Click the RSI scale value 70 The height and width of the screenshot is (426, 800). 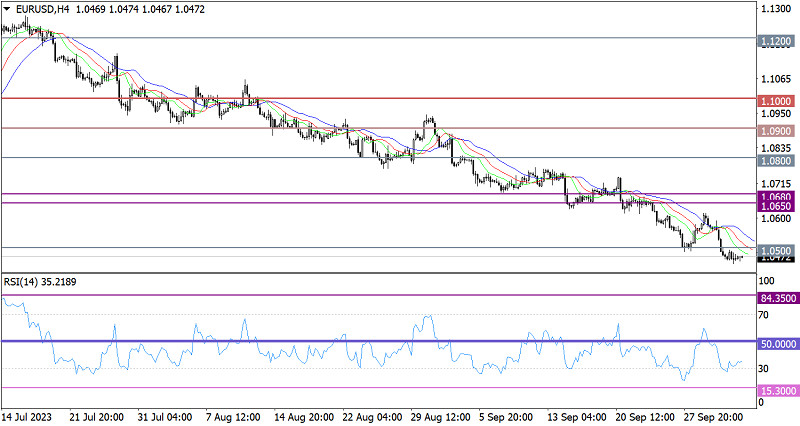point(763,315)
